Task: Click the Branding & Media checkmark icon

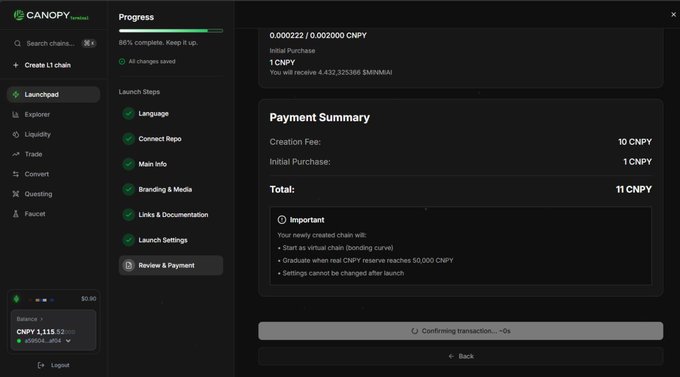Action: point(128,190)
